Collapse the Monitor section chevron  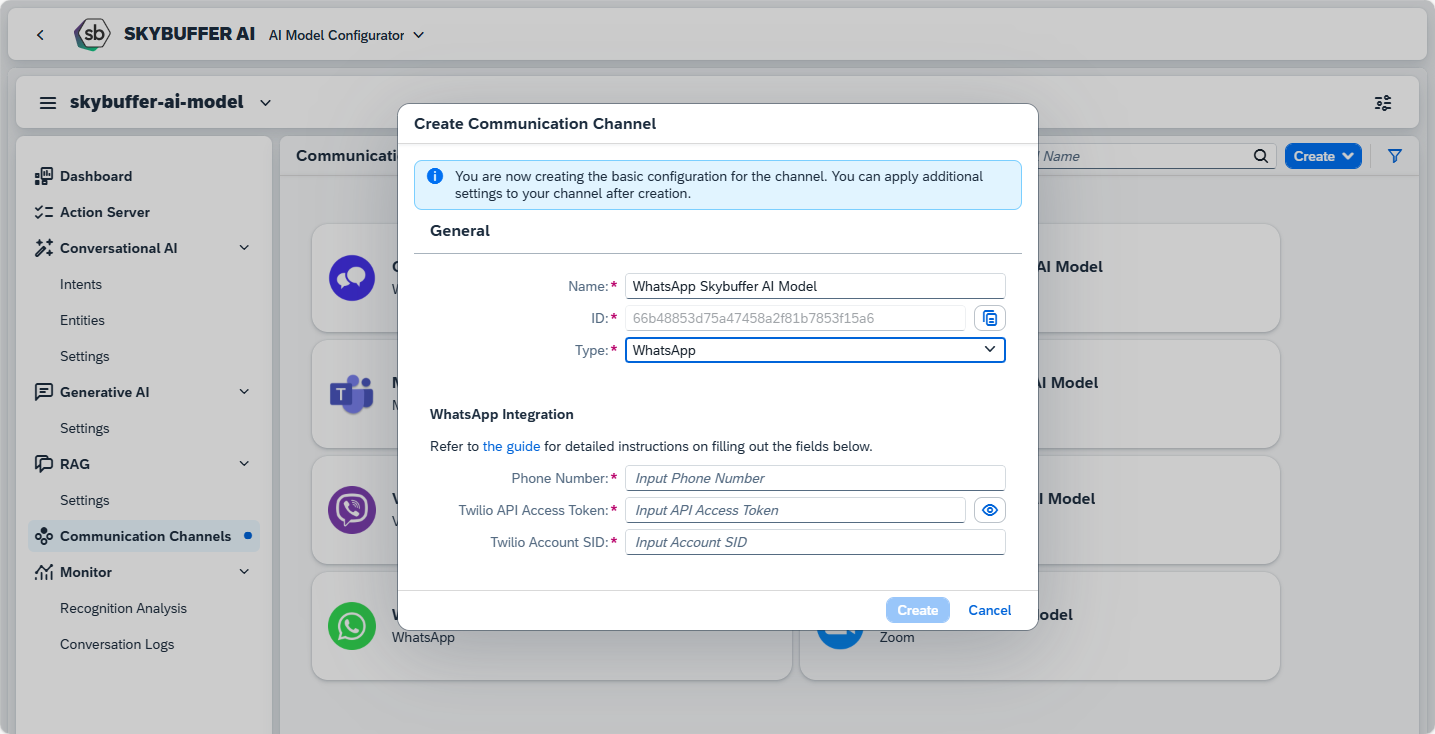pyautogui.click(x=244, y=572)
